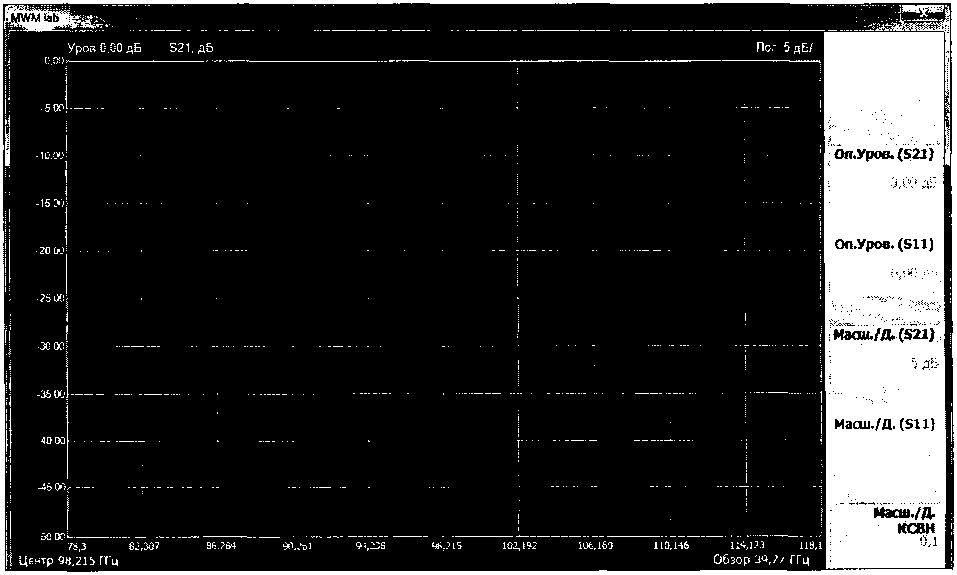Click the -35.00 level axis label
The height and width of the screenshot is (575, 957).
(52, 394)
